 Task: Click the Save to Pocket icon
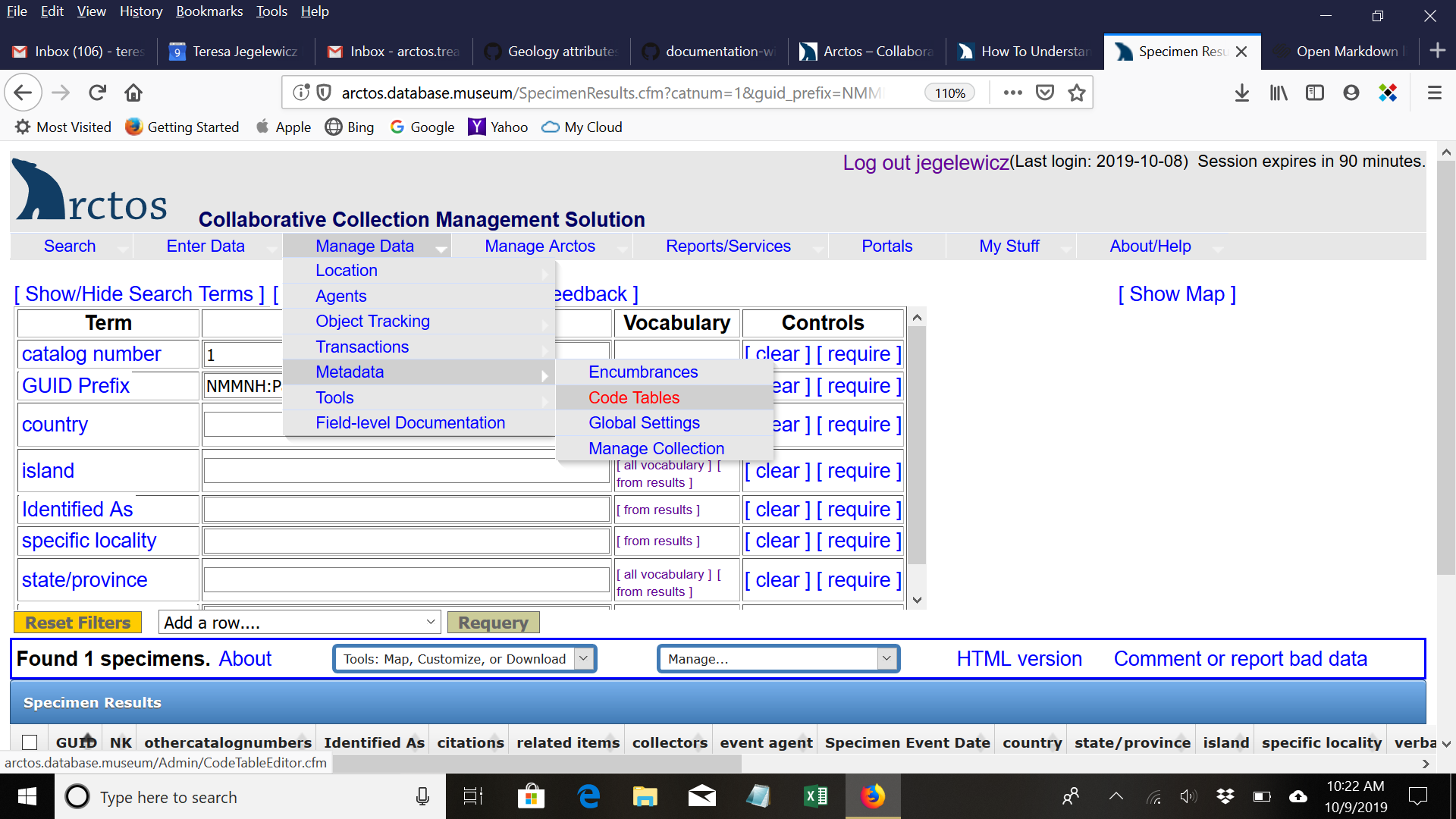[1045, 93]
